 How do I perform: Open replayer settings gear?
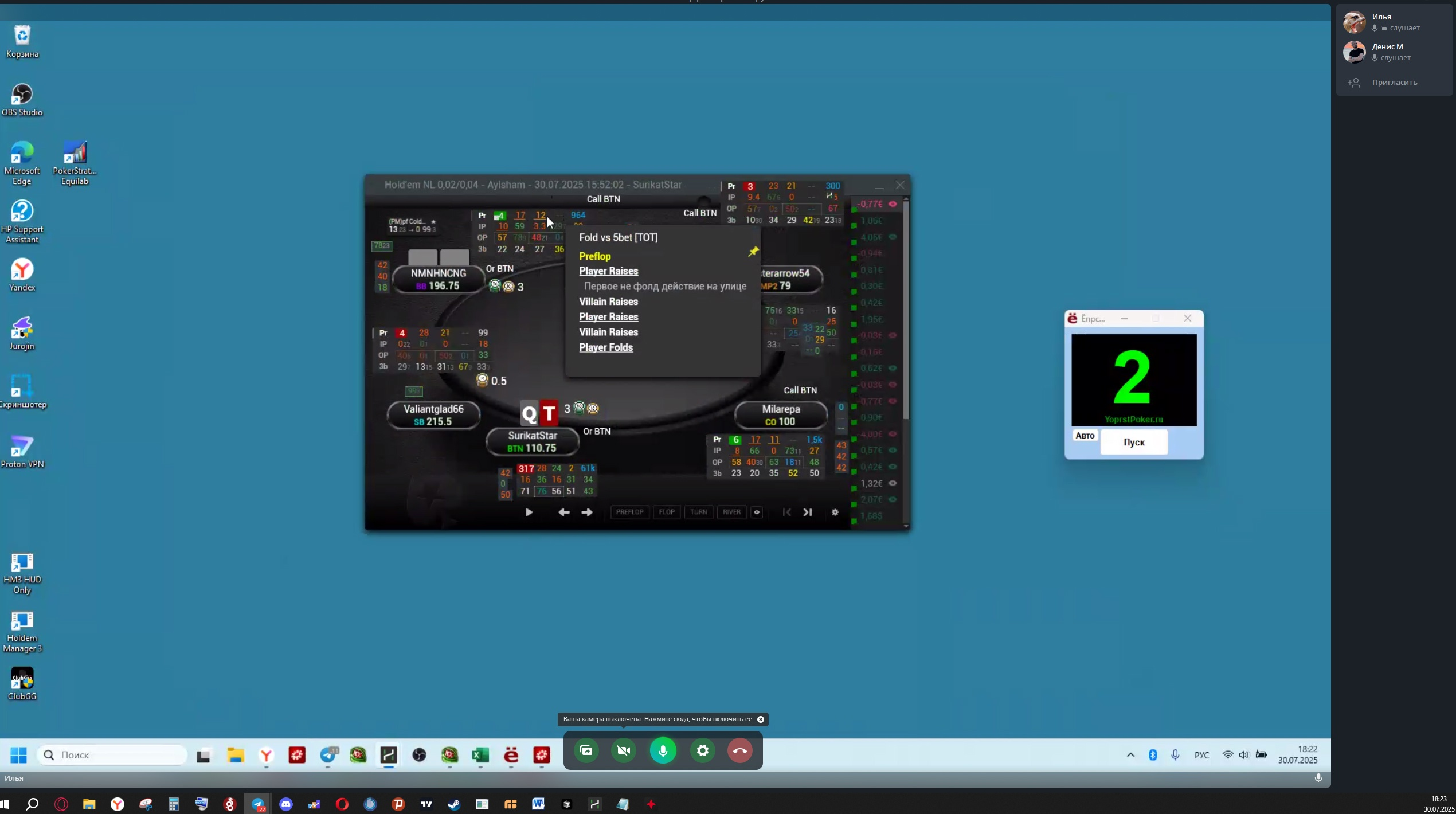(x=835, y=512)
